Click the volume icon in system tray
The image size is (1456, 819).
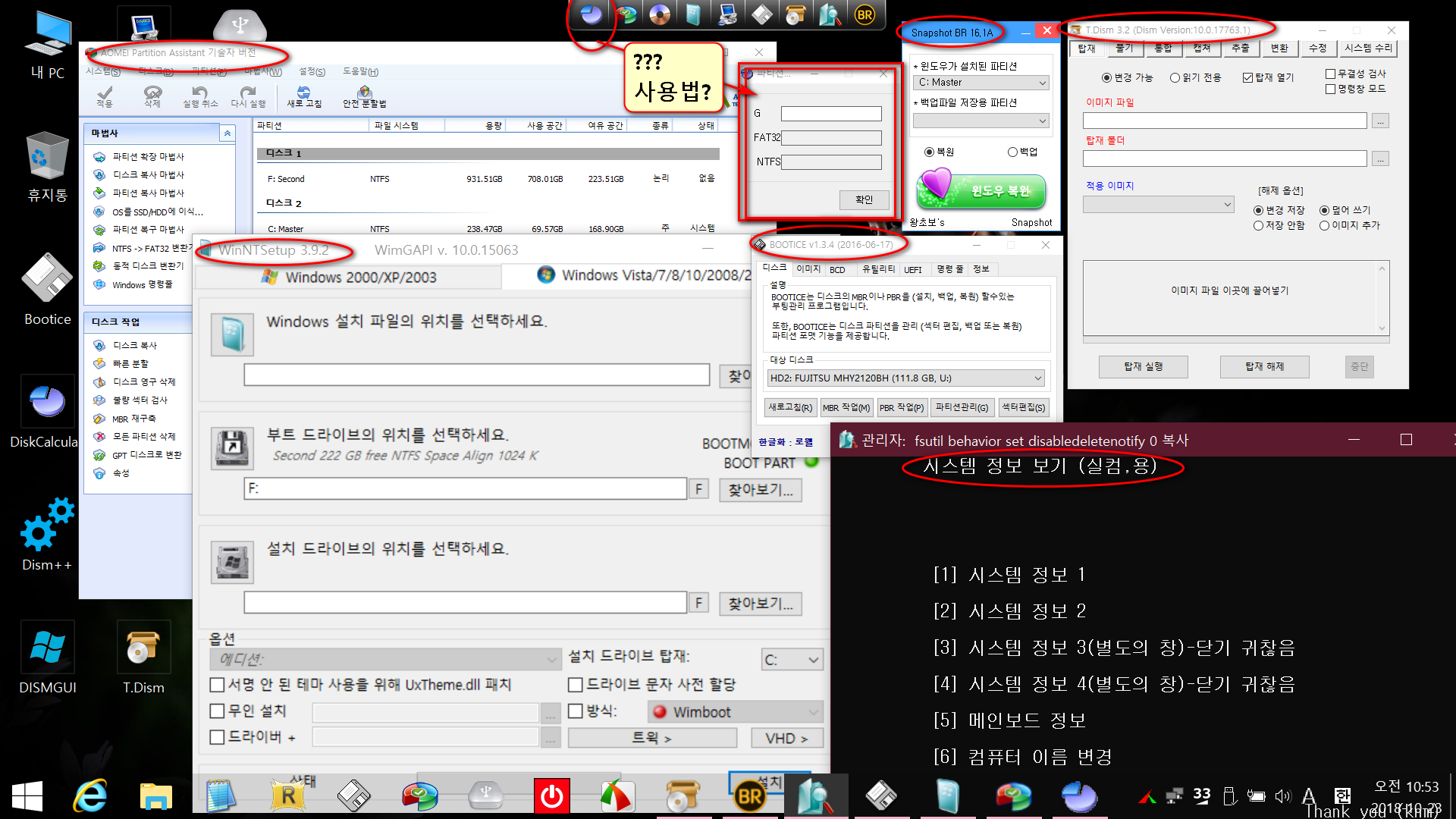coord(1282,795)
